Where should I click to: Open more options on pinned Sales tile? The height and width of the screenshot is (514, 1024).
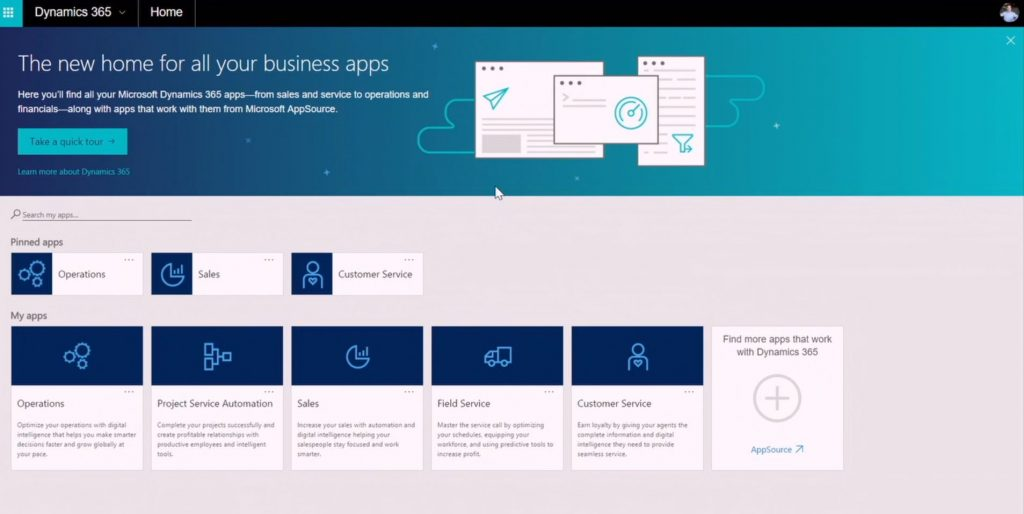269,260
